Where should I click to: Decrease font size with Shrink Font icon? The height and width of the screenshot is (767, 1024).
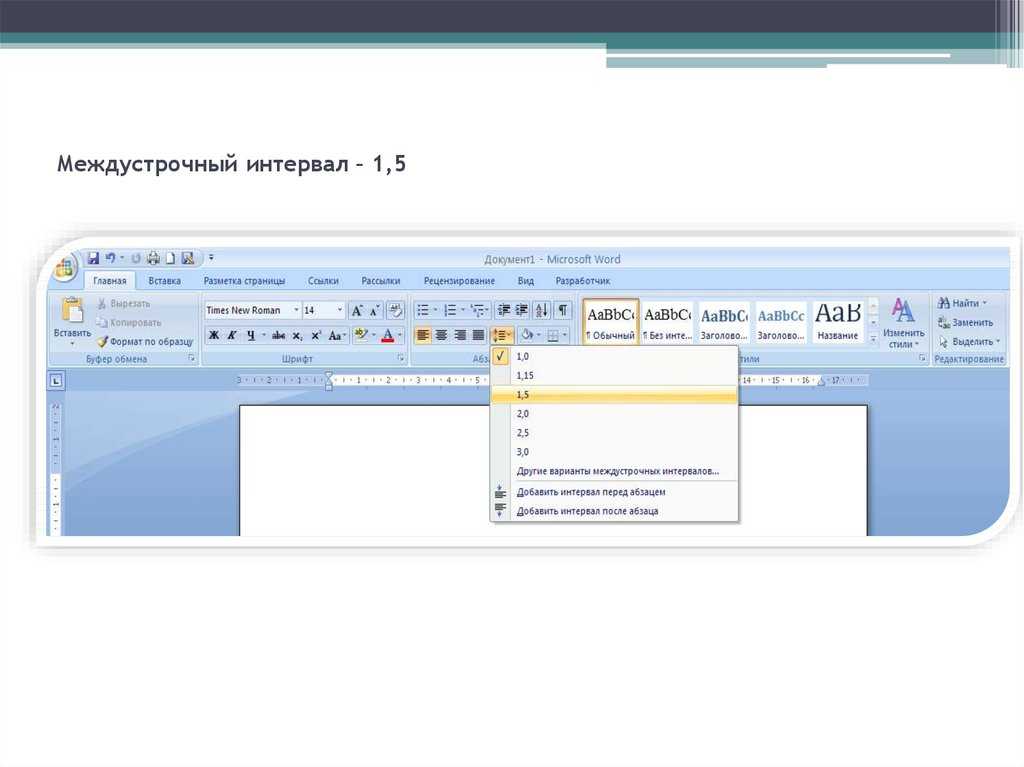click(376, 311)
